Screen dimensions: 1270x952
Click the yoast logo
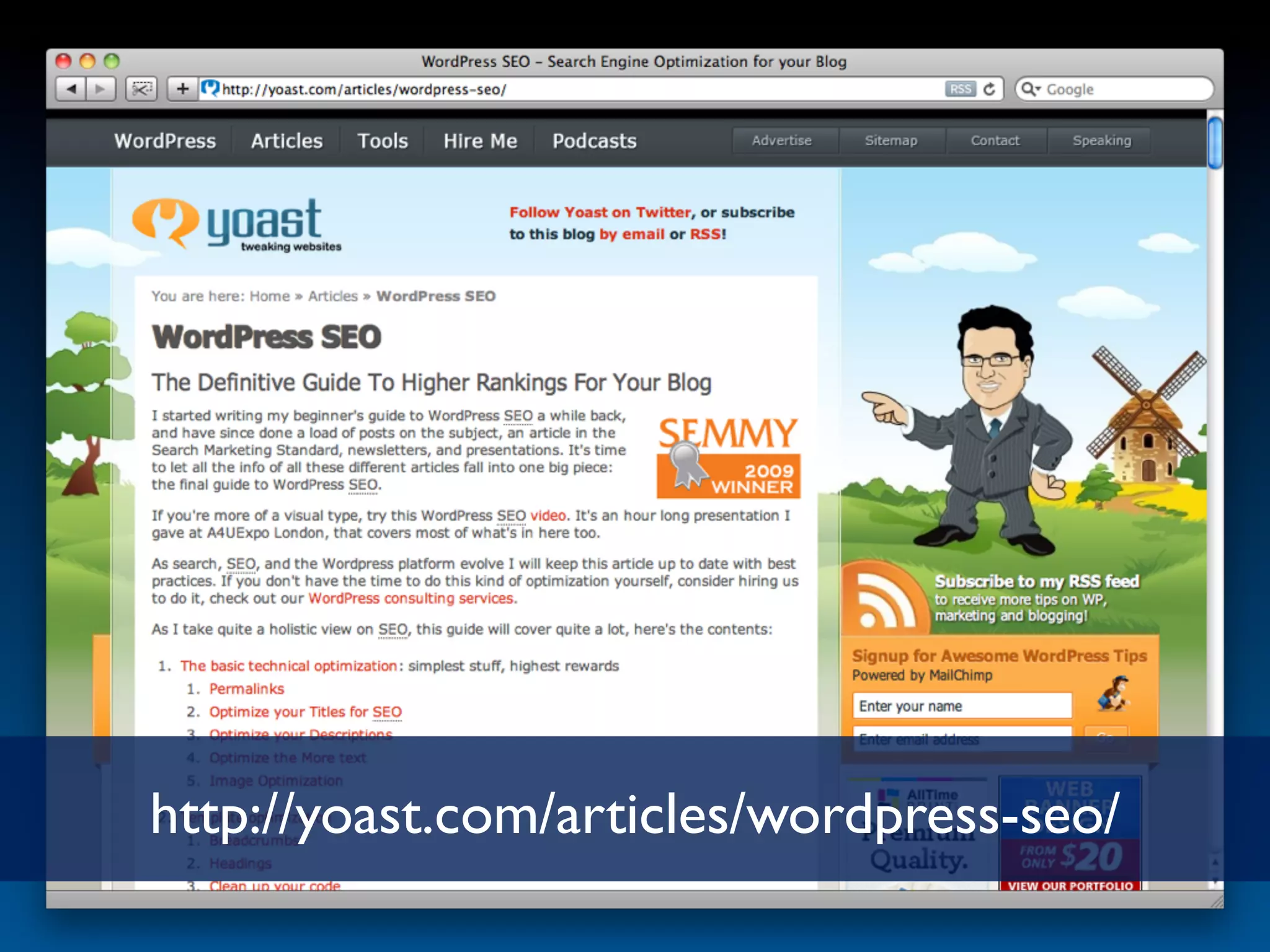pyautogui.click(x=237, y=225)
